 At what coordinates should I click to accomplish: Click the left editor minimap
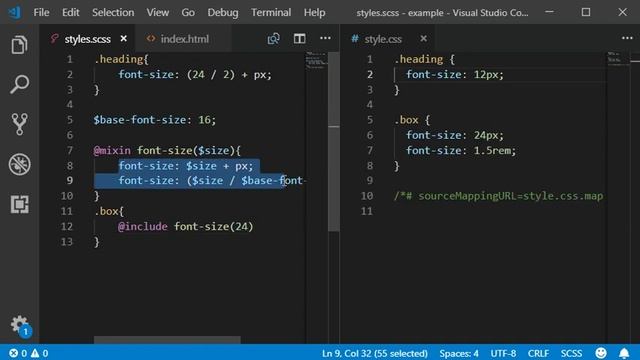click(x=317, y=60)
